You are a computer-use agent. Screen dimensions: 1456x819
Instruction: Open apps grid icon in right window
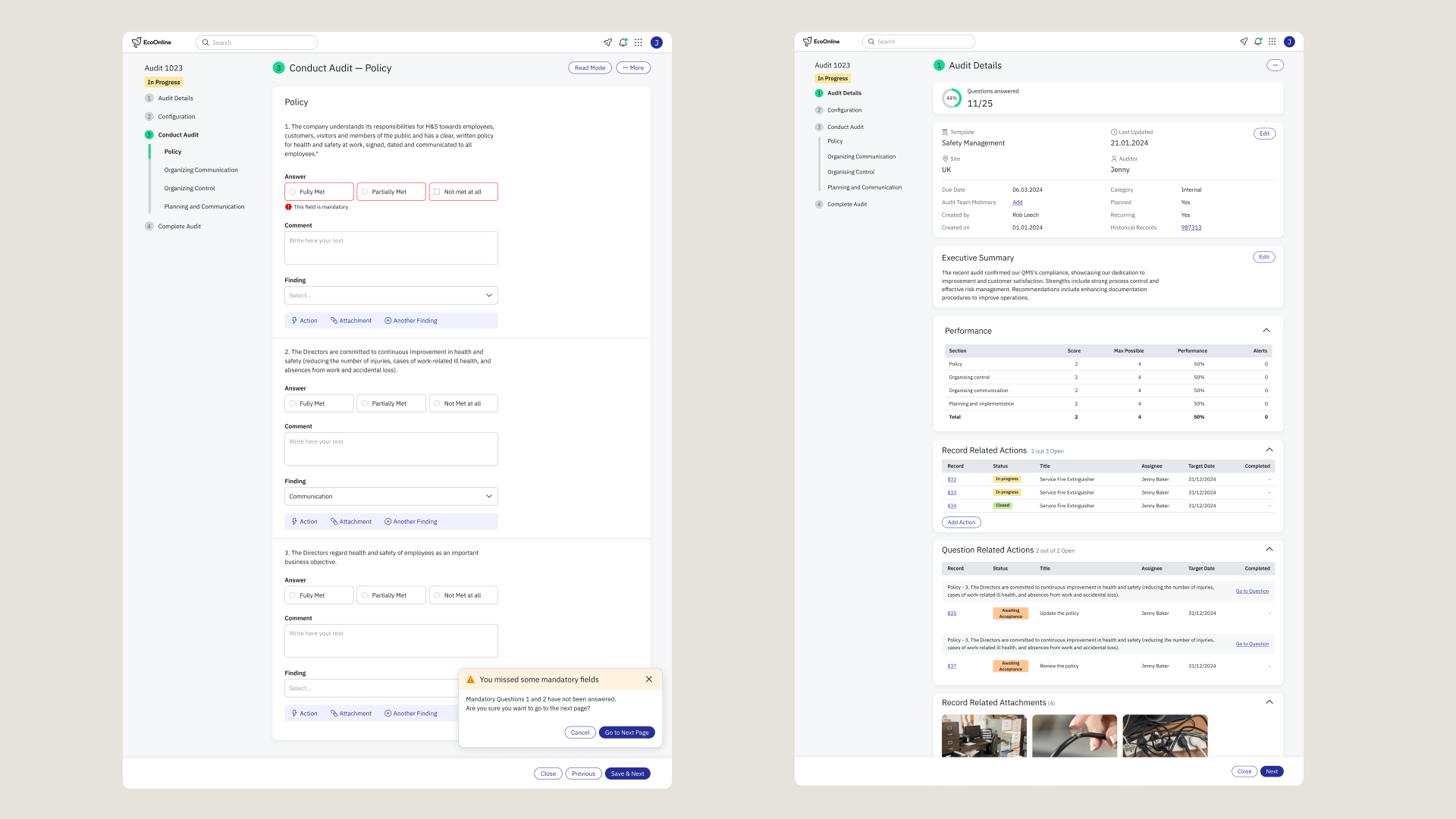[1272, 42]
